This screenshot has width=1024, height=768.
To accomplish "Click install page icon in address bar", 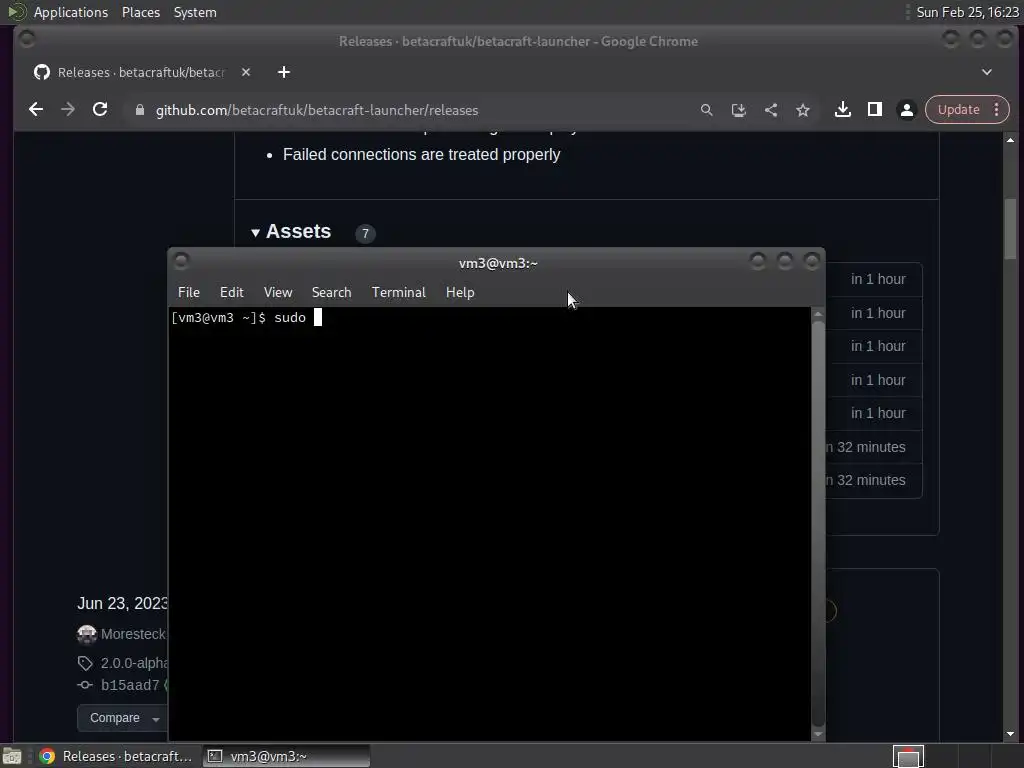I will point(739,110).
